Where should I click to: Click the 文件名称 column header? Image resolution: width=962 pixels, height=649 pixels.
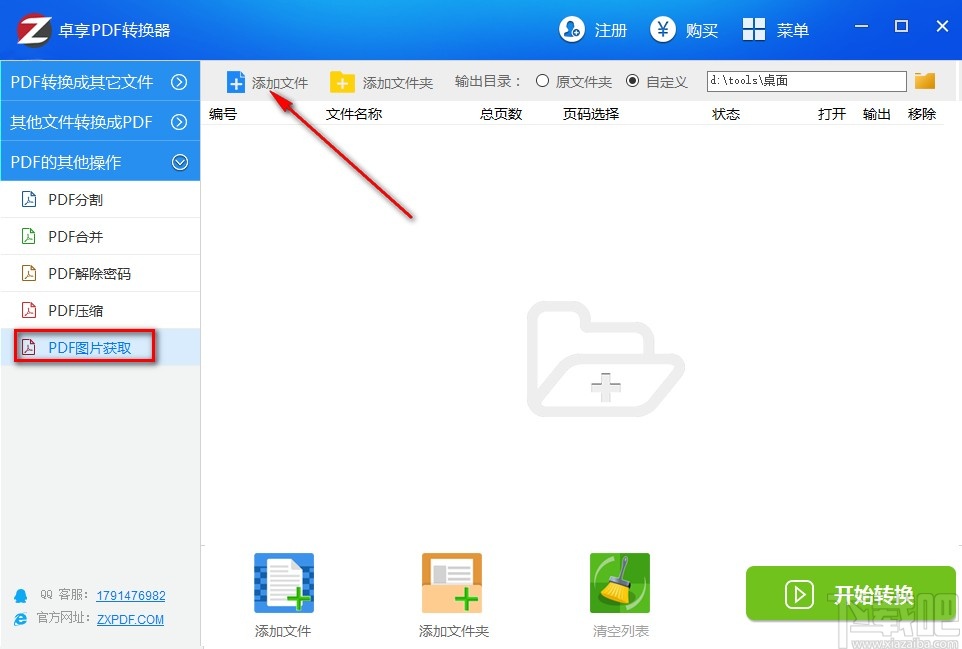(354, 114)
